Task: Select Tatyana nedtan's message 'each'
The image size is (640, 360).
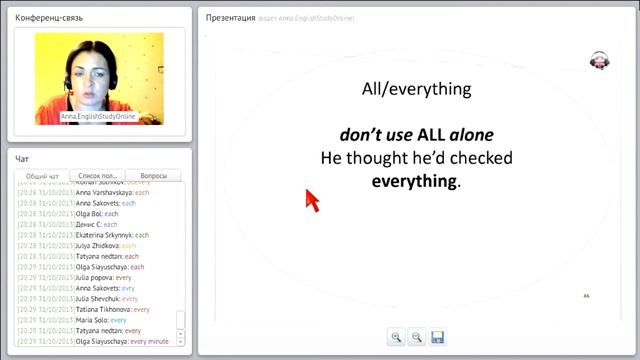Action: pyautogui.click(x=78, y=256)
